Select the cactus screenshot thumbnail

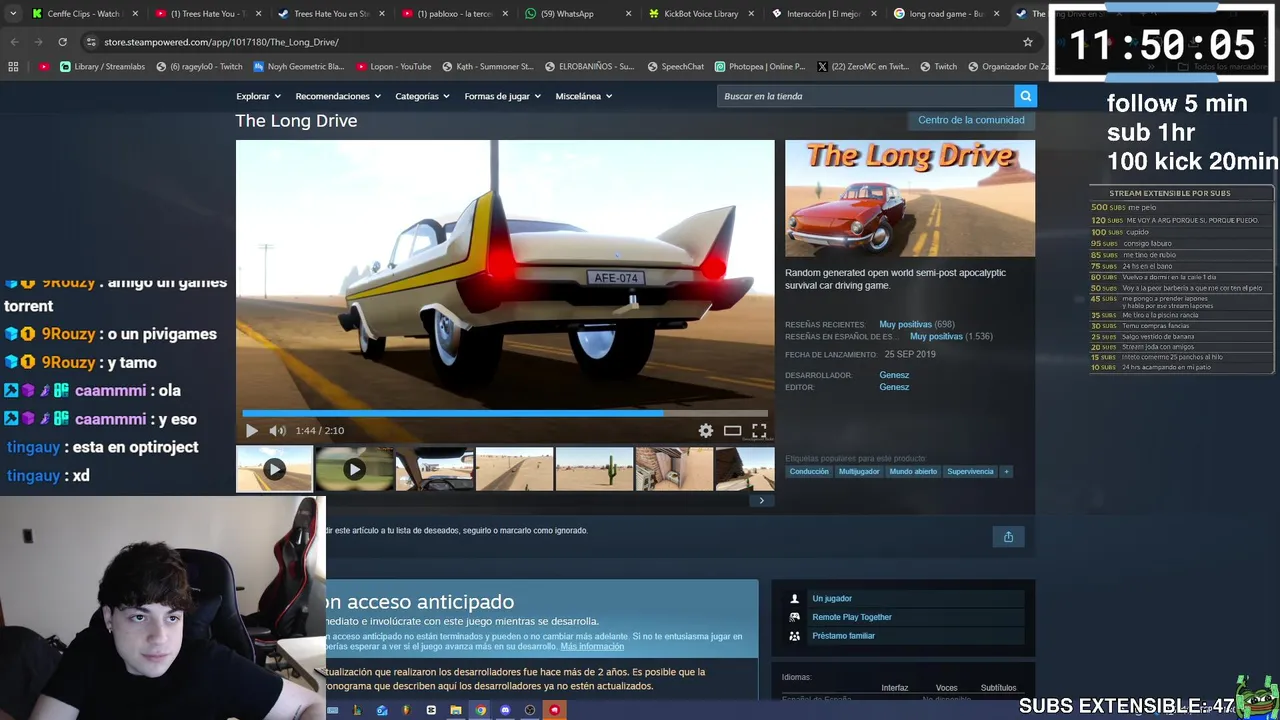coord(594,469)
